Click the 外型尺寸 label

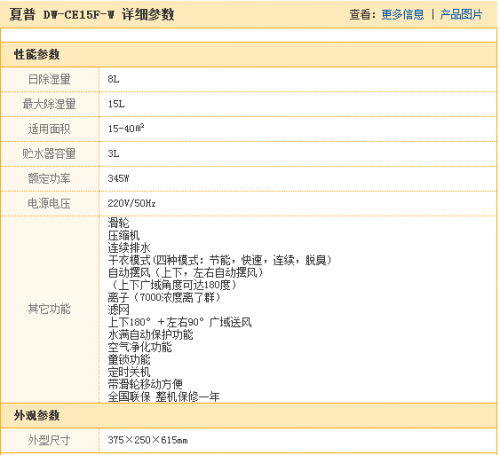tap(49, 440)
